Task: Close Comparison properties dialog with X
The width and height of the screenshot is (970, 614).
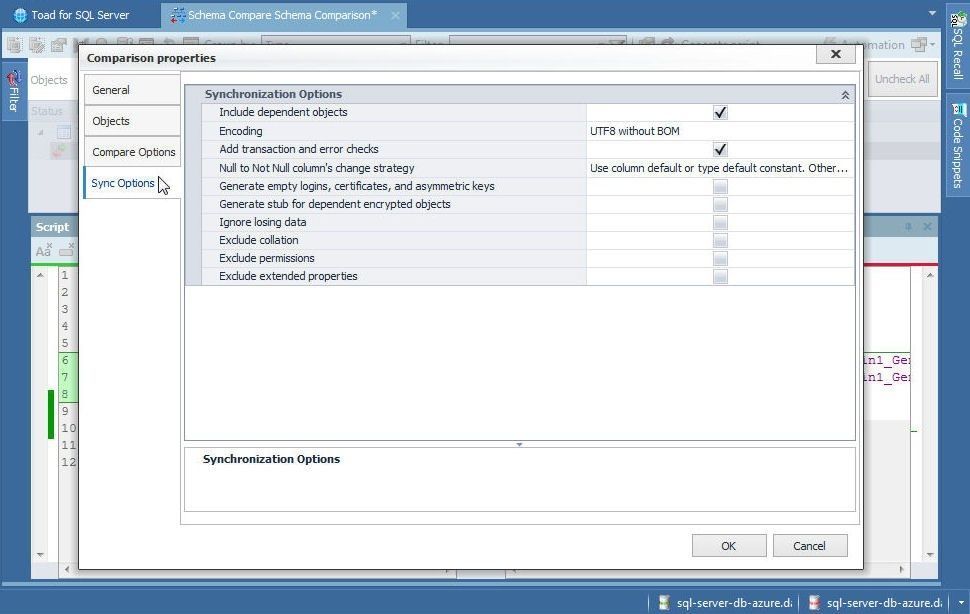Action: point(836,54)
